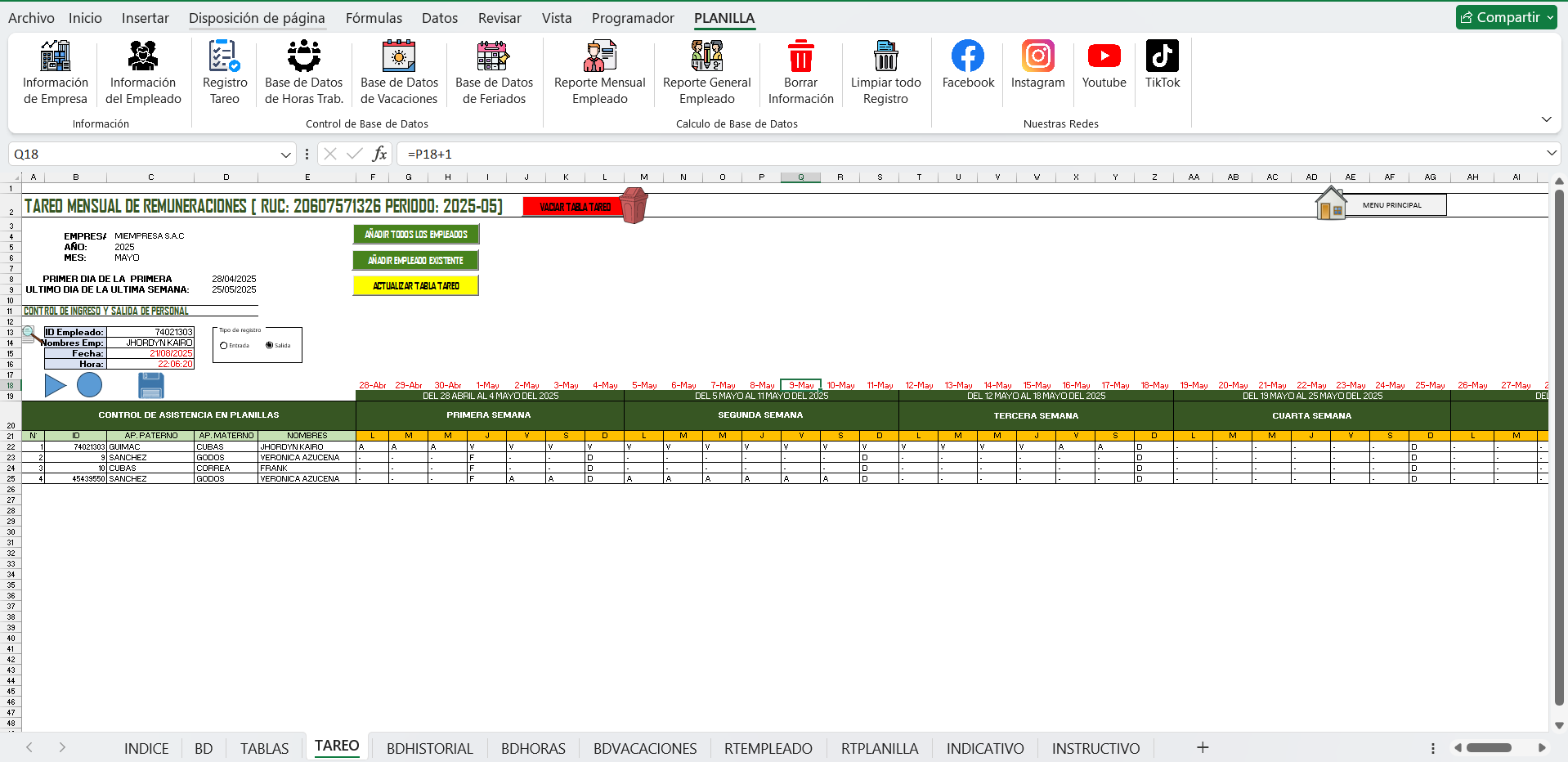Screen dimensions: 1568x762
Task: Click the AÑADIR TODOS LOS EMPLEADOS button
Action: pyautogui.click(x=415, y=235)
